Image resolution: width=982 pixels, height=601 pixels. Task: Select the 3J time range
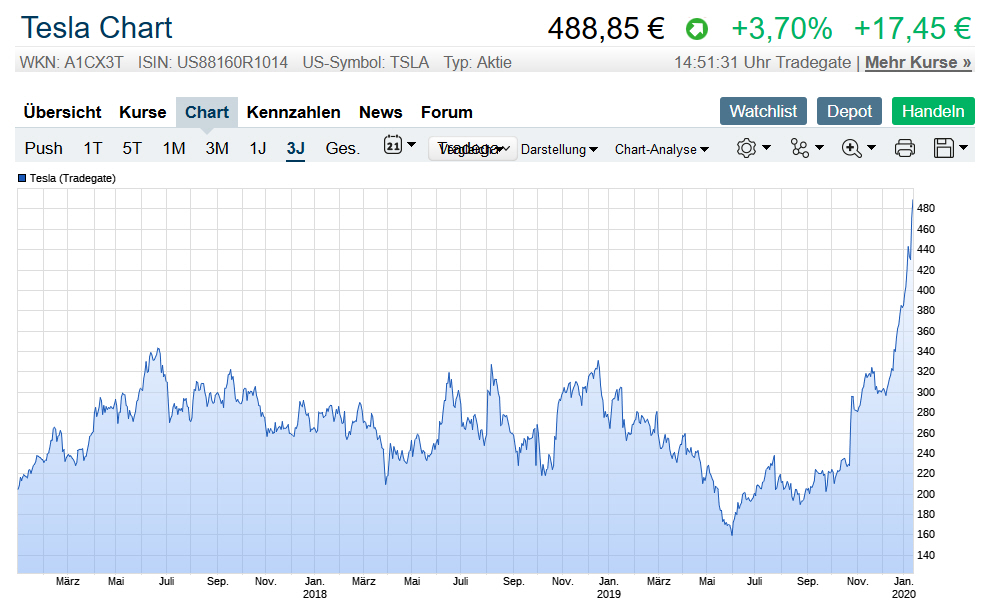(296, 148)
